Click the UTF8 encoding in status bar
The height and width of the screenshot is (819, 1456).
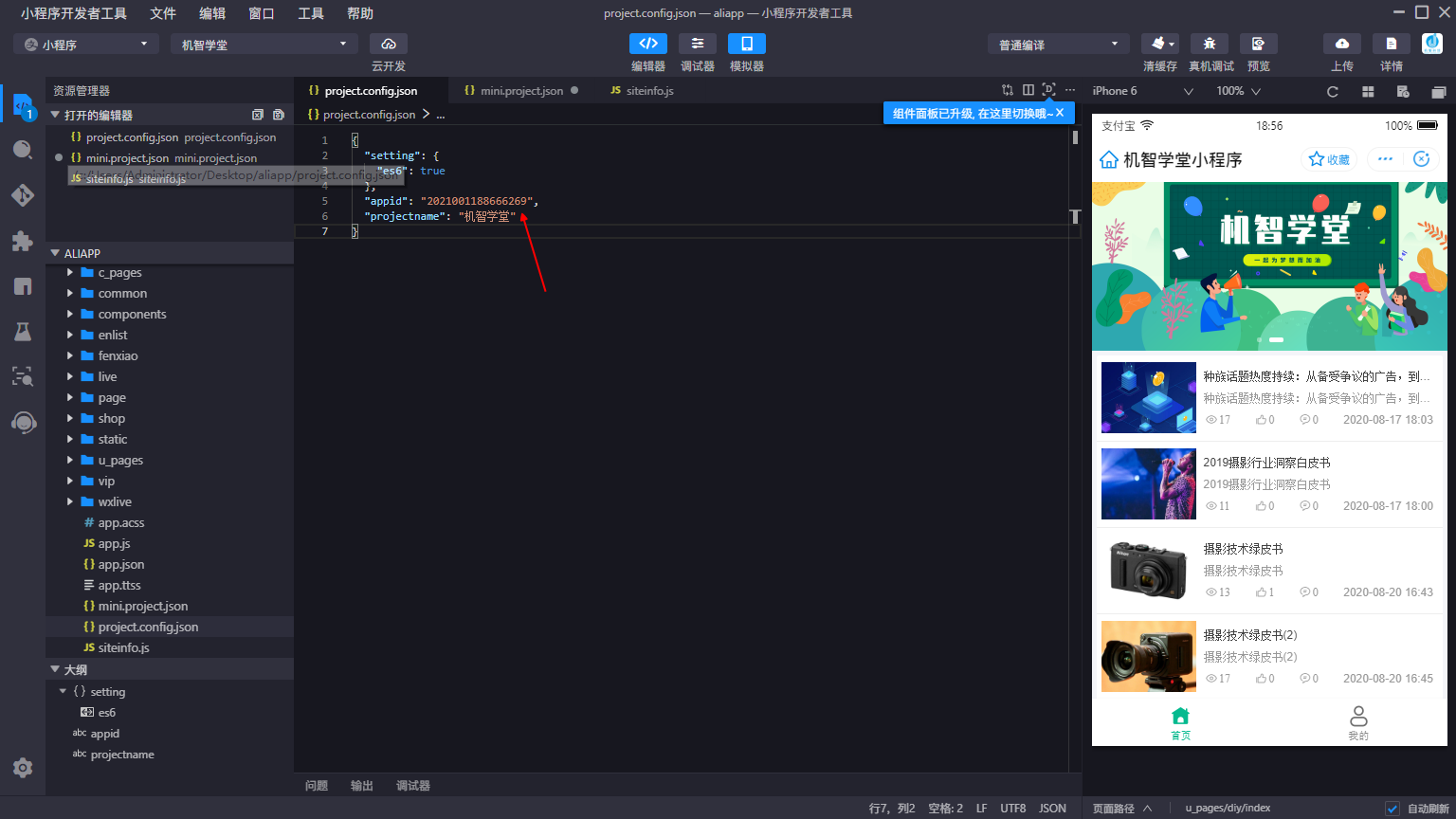pyautogui.click(x=1013, y=809)
